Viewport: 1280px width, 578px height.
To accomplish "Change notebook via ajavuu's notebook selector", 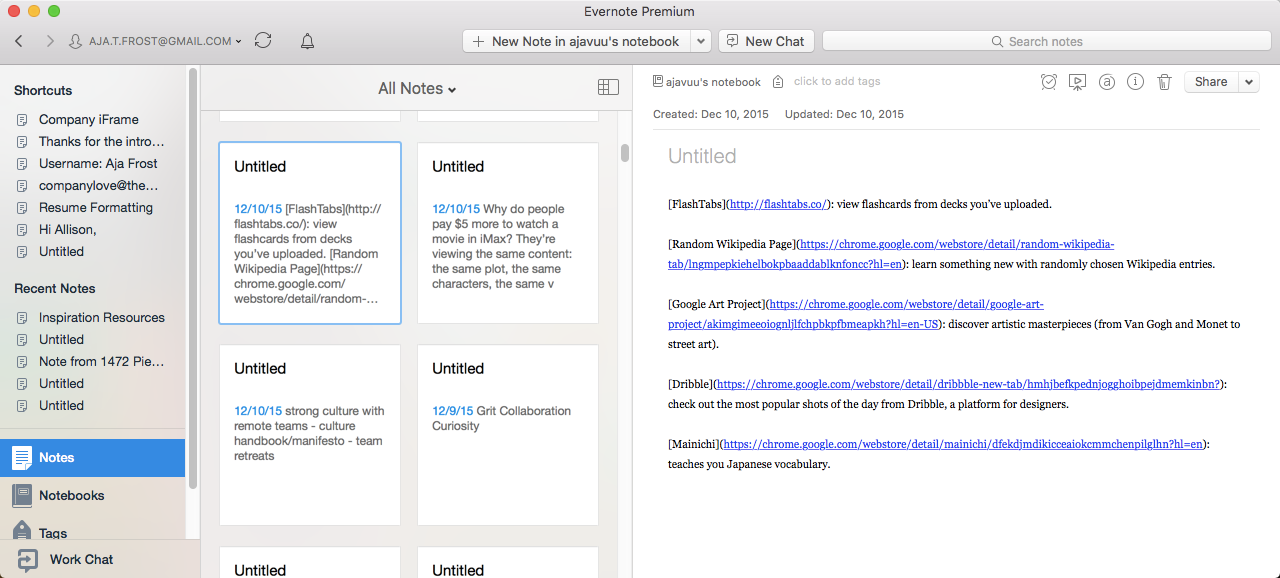I will point(707,82).
